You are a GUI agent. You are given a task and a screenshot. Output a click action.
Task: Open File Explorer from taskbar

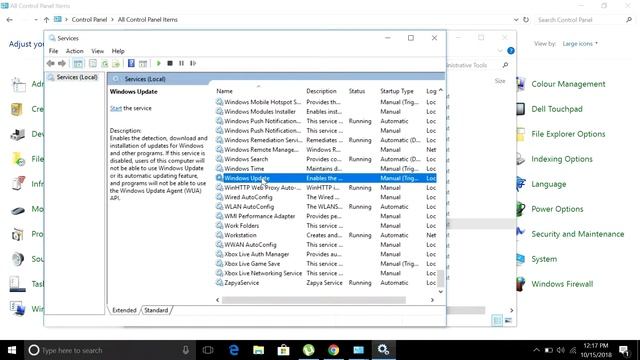258,350
